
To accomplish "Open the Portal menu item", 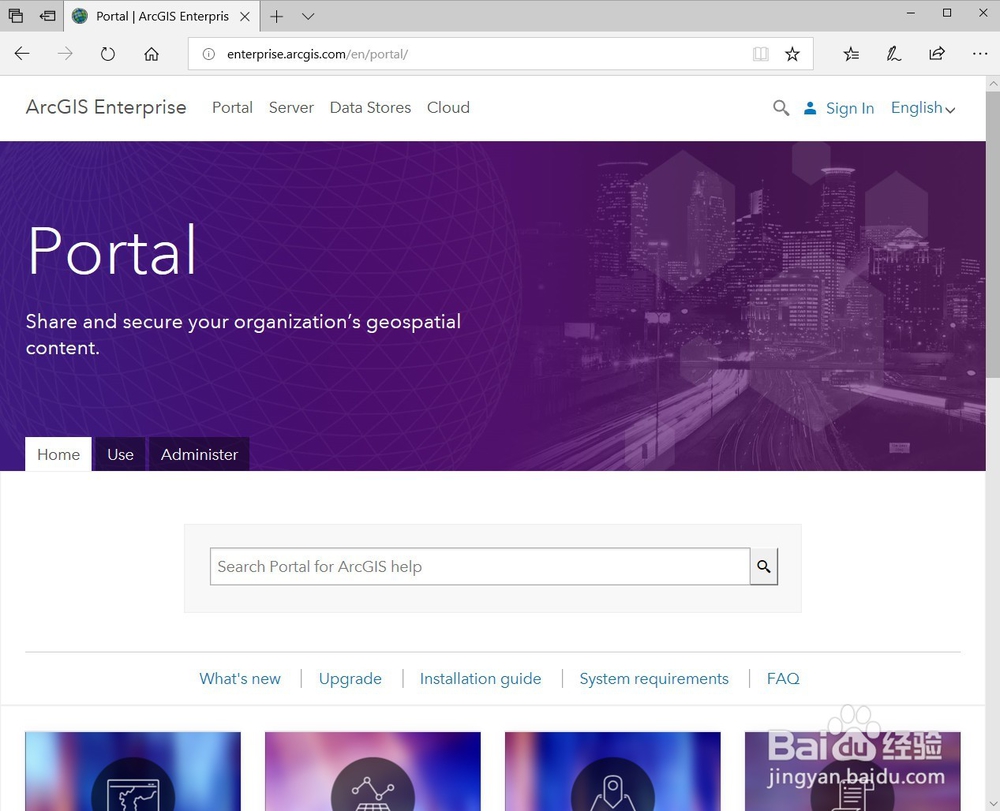I will pyautogui.click(x=232, y=107).
